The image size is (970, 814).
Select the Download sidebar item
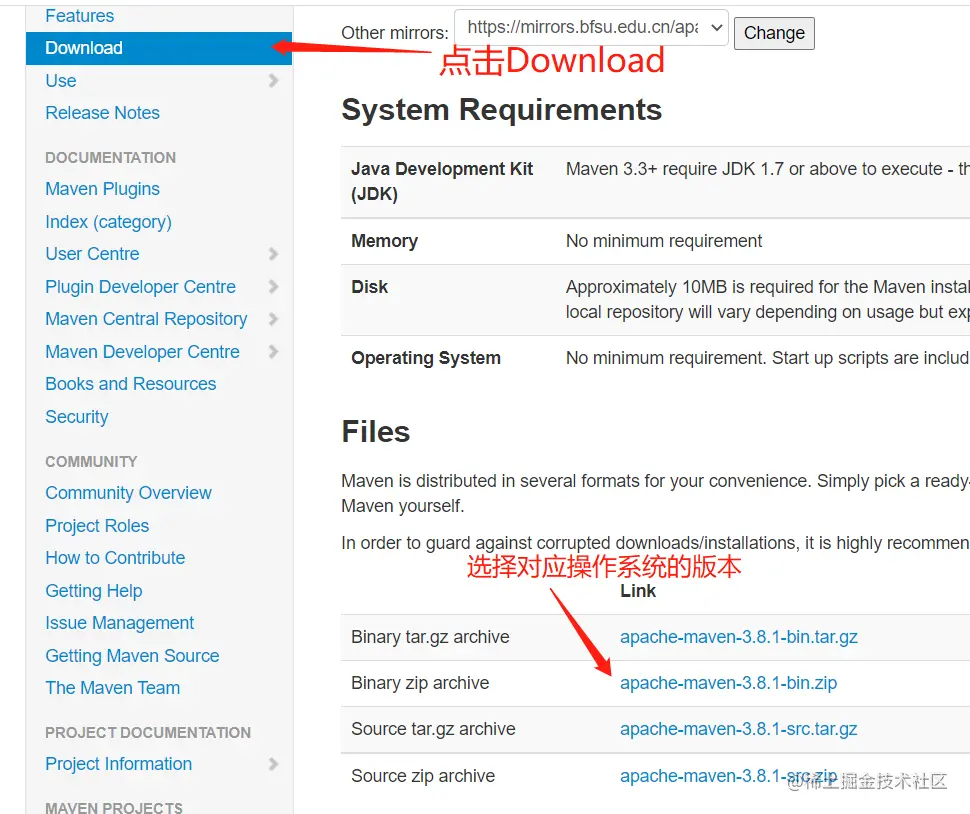tap(158, 48)
